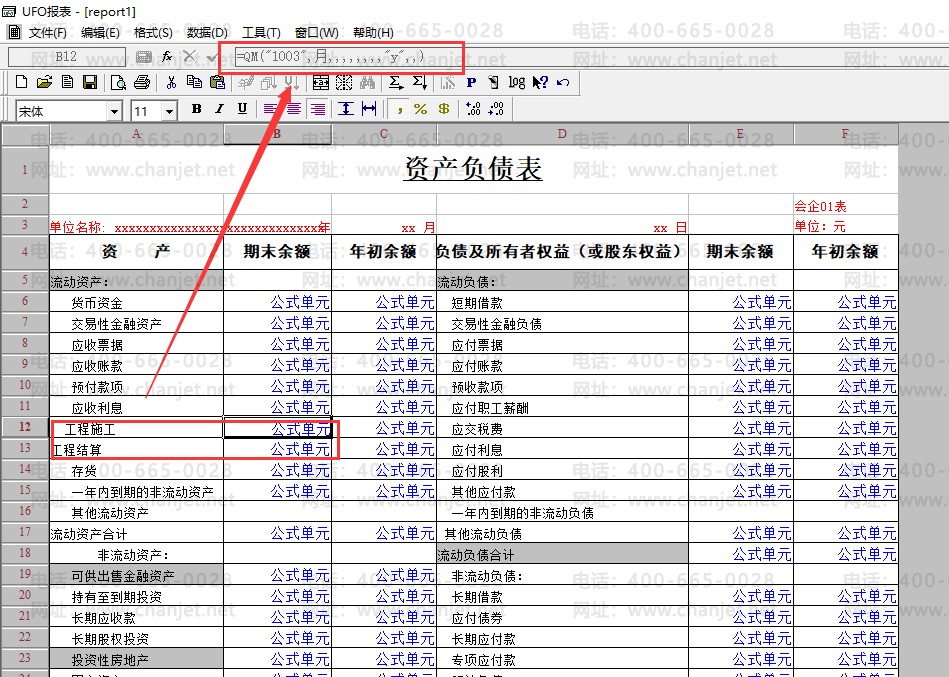949x677 pixels.
Task: Open the 数据(D) menu
Action: tap(207, 32)
